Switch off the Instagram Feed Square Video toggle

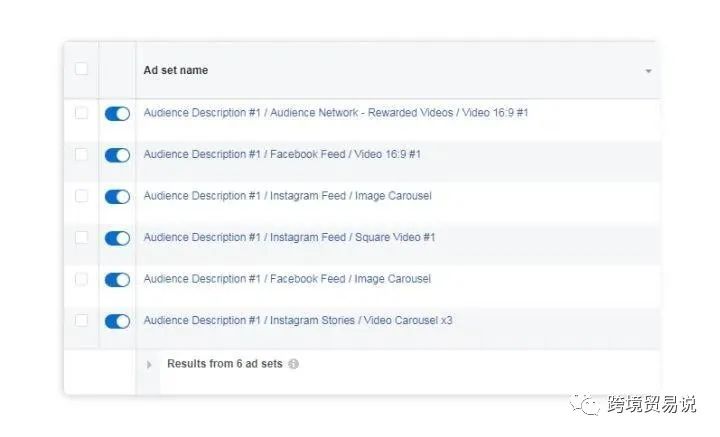point(117,238)
